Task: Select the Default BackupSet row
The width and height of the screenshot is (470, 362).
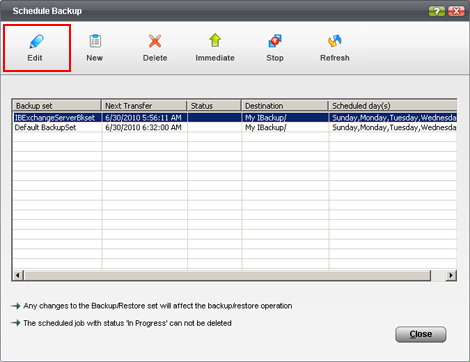Action: click(x=235, y=127)
